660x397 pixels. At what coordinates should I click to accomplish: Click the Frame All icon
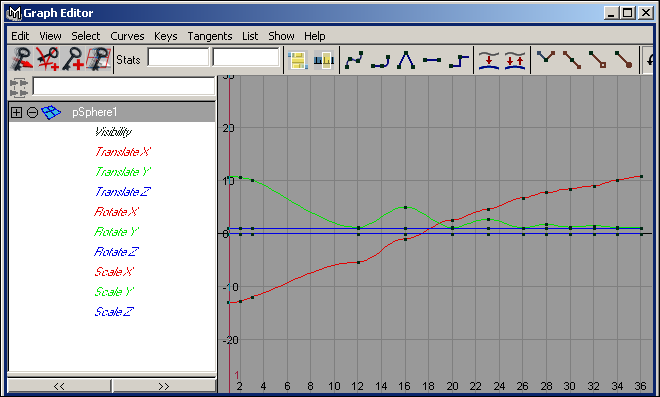point(298,60)
